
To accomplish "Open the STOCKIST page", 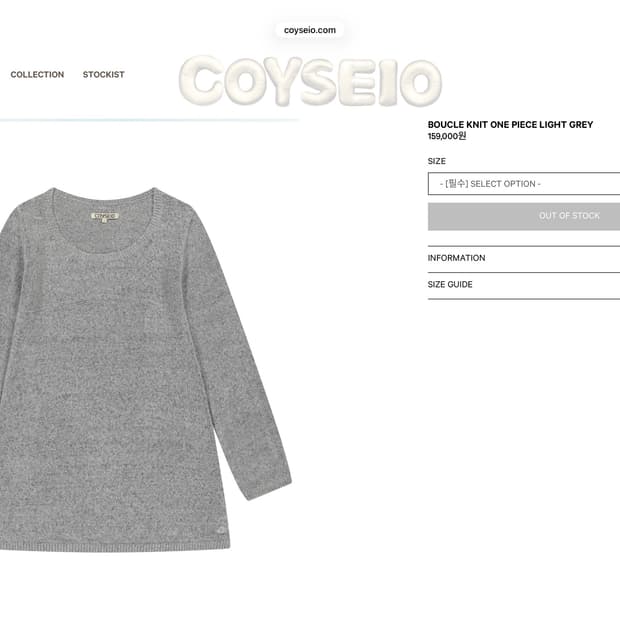I will [x=104, y=74].
